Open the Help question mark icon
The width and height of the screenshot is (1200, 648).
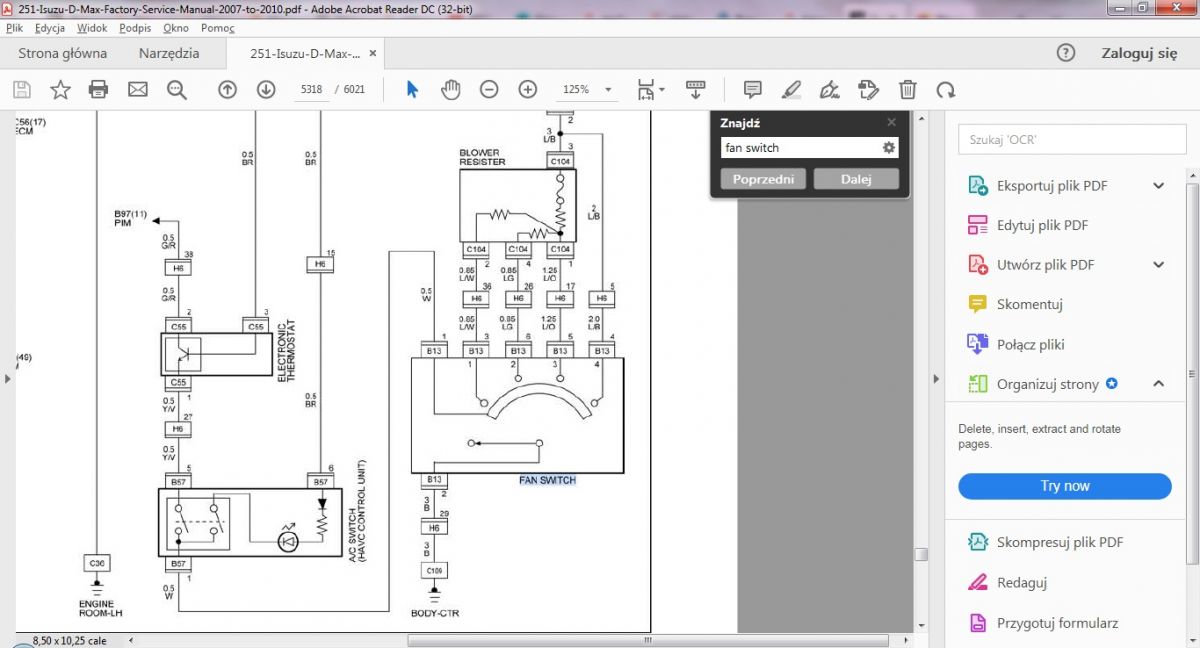point(1066,53)
